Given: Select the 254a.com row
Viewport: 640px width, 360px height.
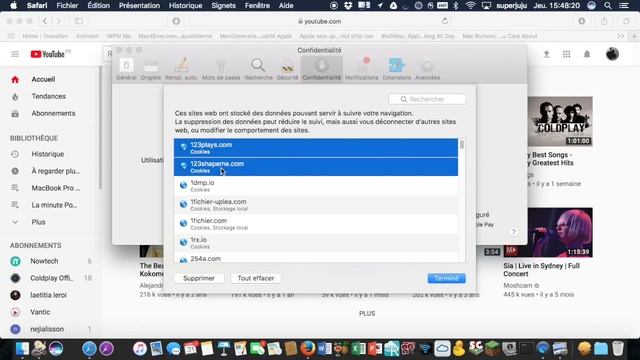Looking at the screenshot, I should [316, 258].
